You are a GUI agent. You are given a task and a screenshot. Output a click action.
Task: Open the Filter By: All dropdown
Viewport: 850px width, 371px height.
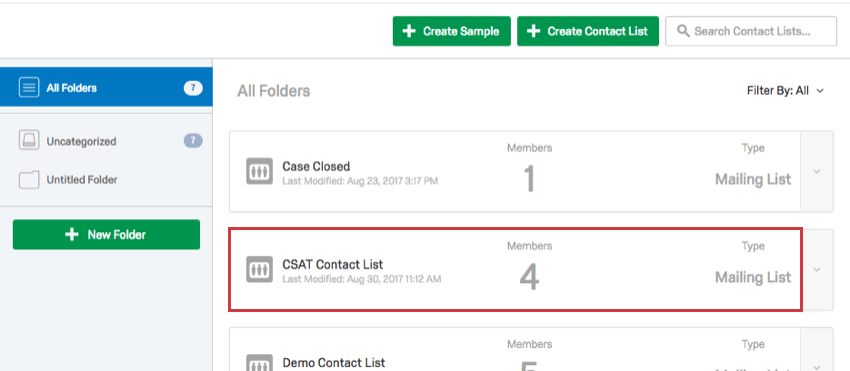click(785, 91)
